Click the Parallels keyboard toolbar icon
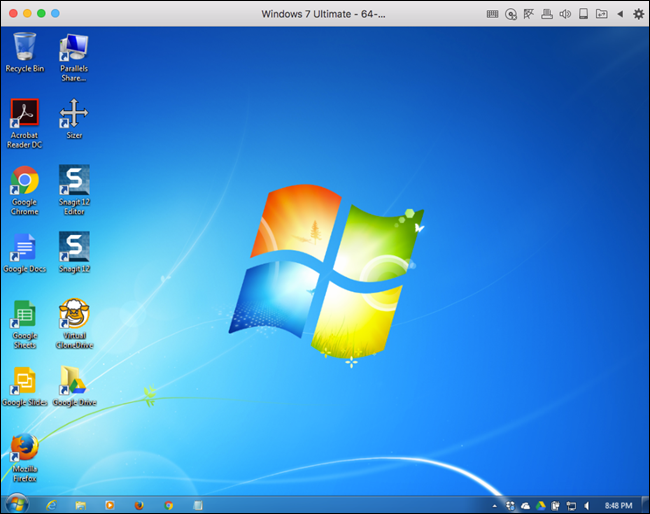 (x=492, y=14)
